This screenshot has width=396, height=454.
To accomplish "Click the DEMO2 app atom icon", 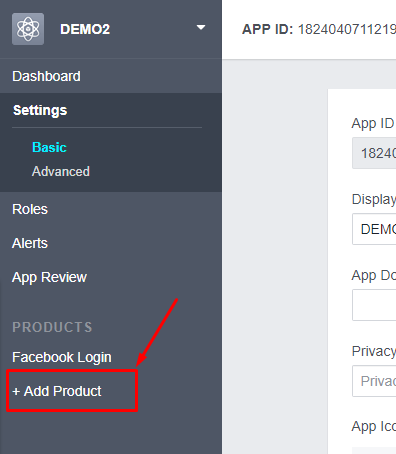I will click(x=28, y=29).
